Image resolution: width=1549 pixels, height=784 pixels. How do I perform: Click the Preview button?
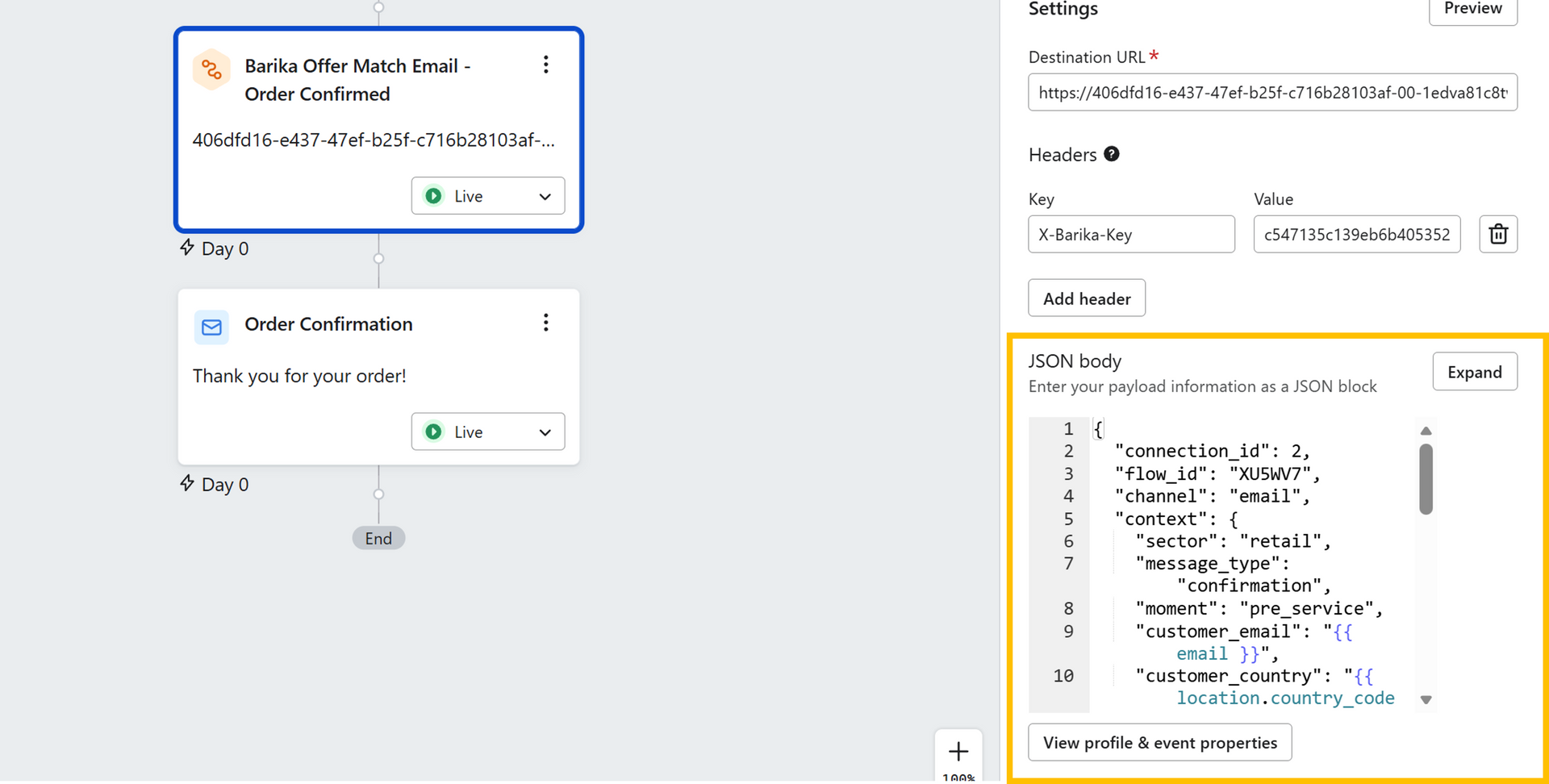(x=1472, y=10)
